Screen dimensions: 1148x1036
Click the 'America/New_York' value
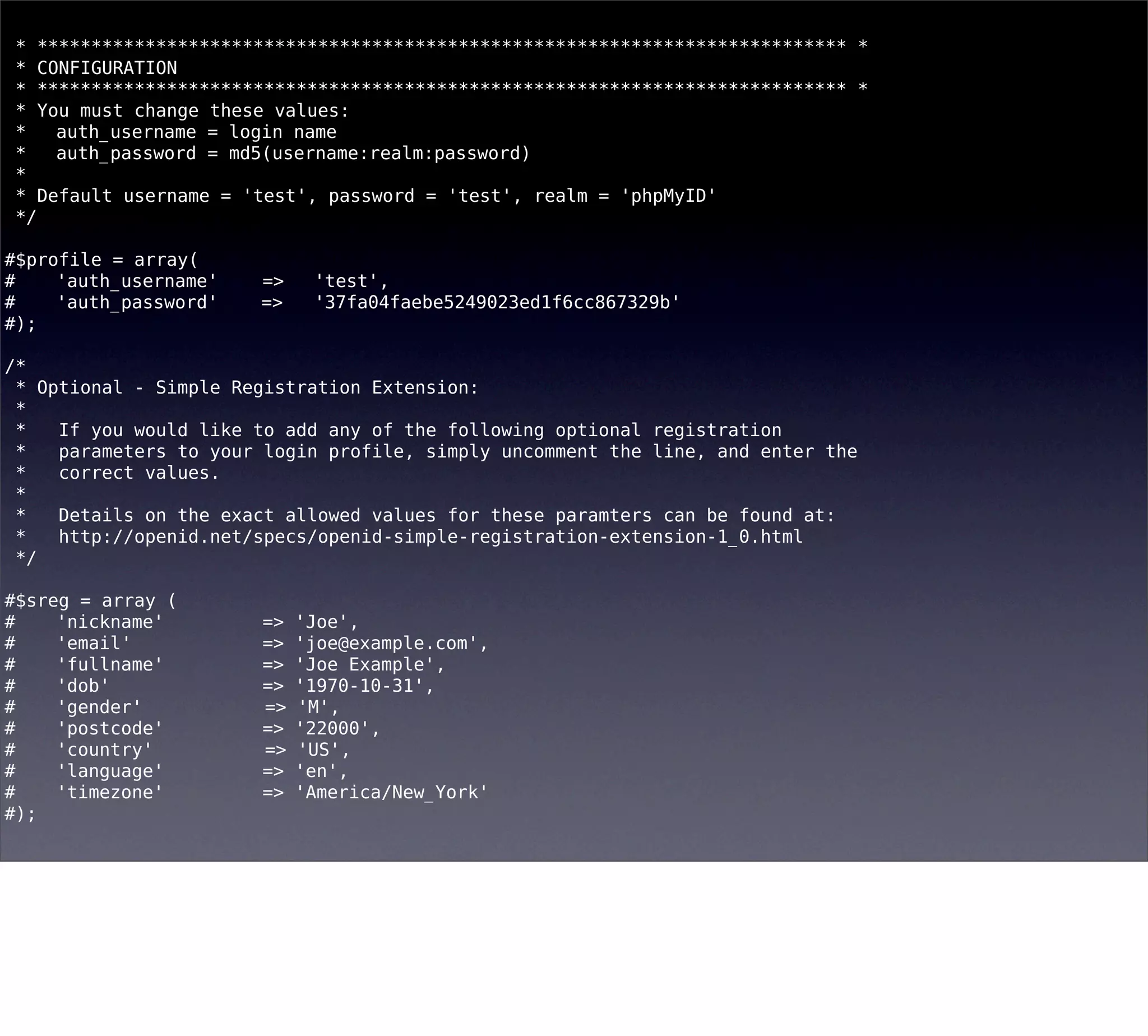click(x=392, y=793)
